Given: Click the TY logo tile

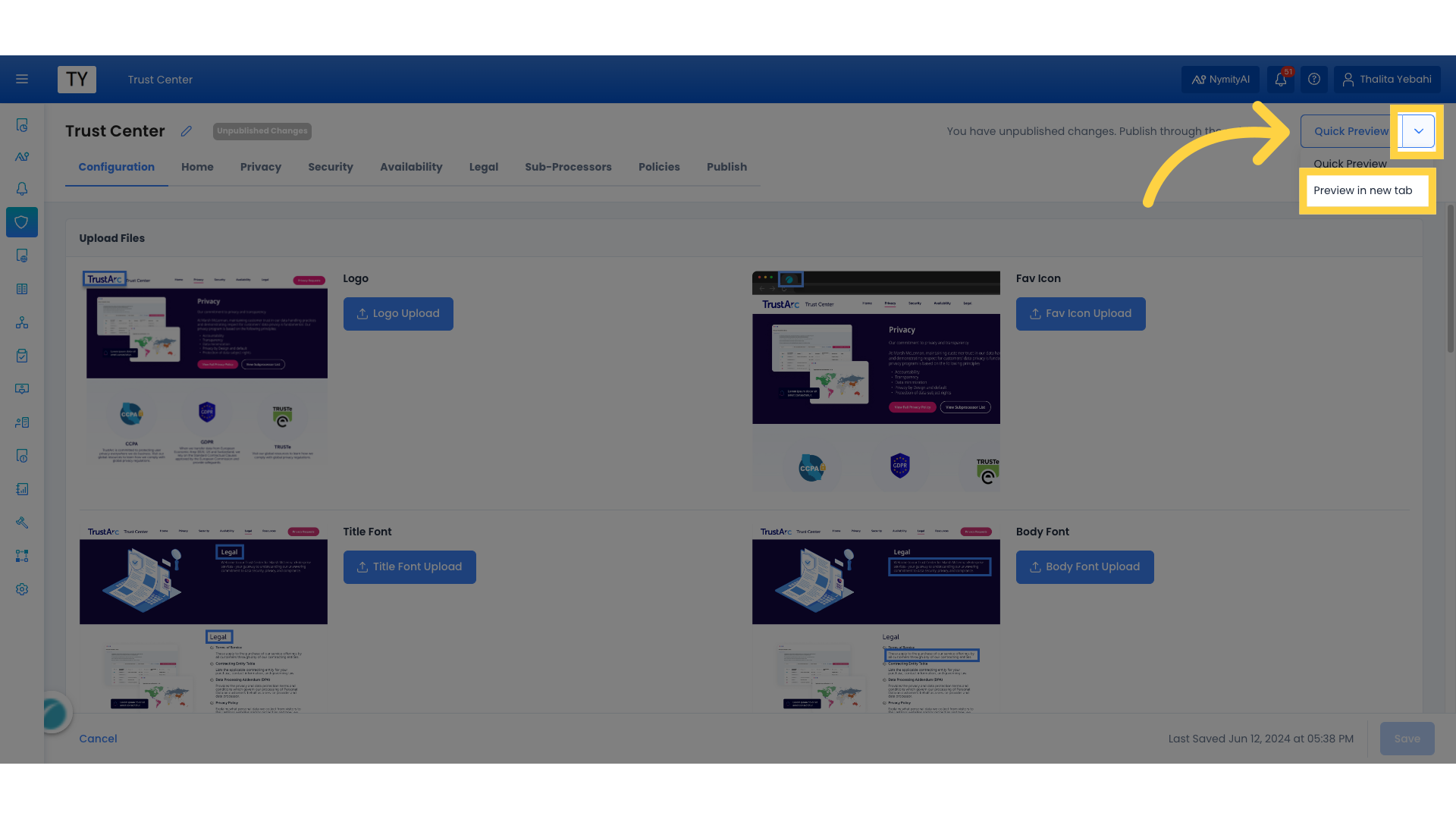Looking at the screenshot, I should tap(77, 79).
